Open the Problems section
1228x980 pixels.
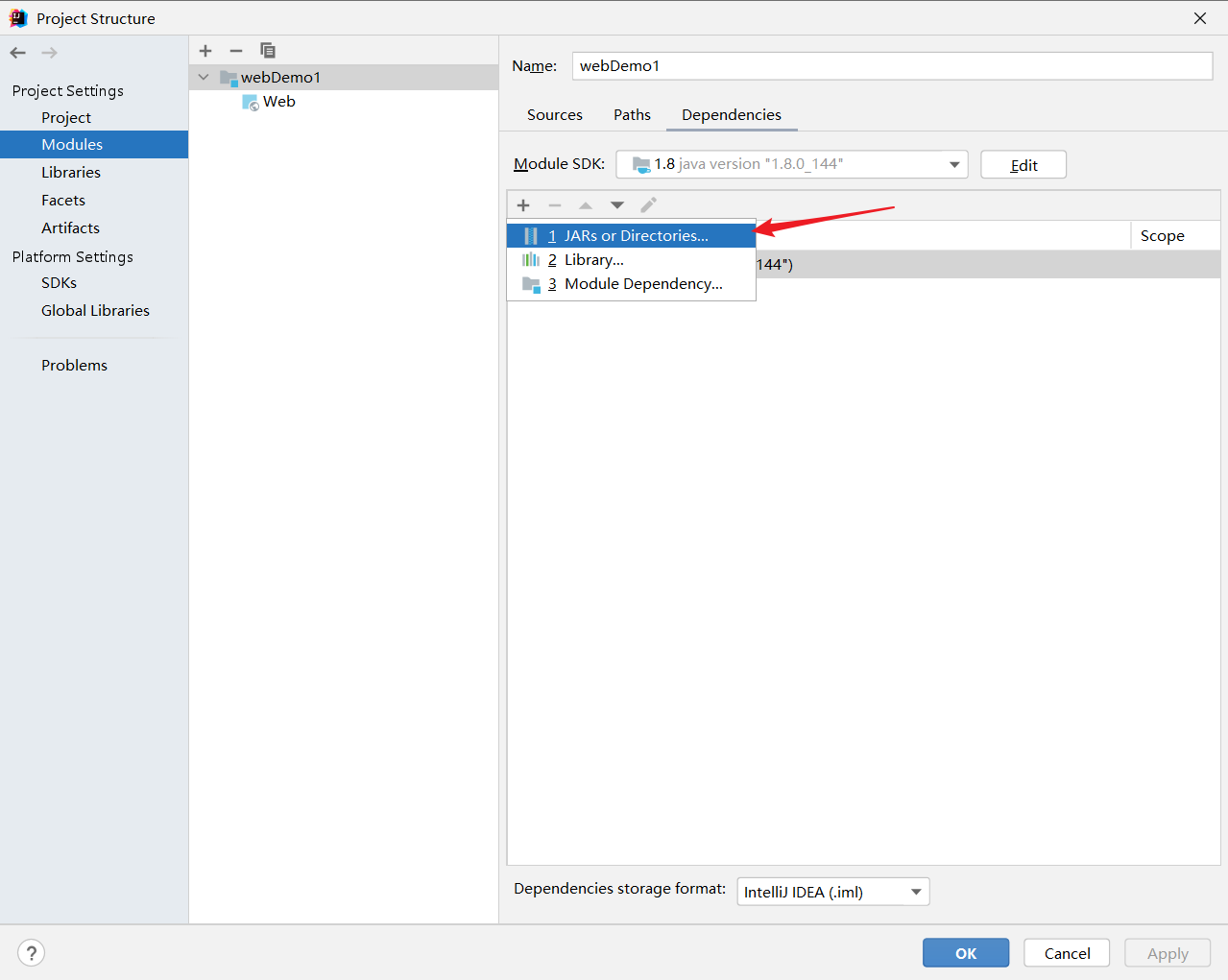(74, 365)
